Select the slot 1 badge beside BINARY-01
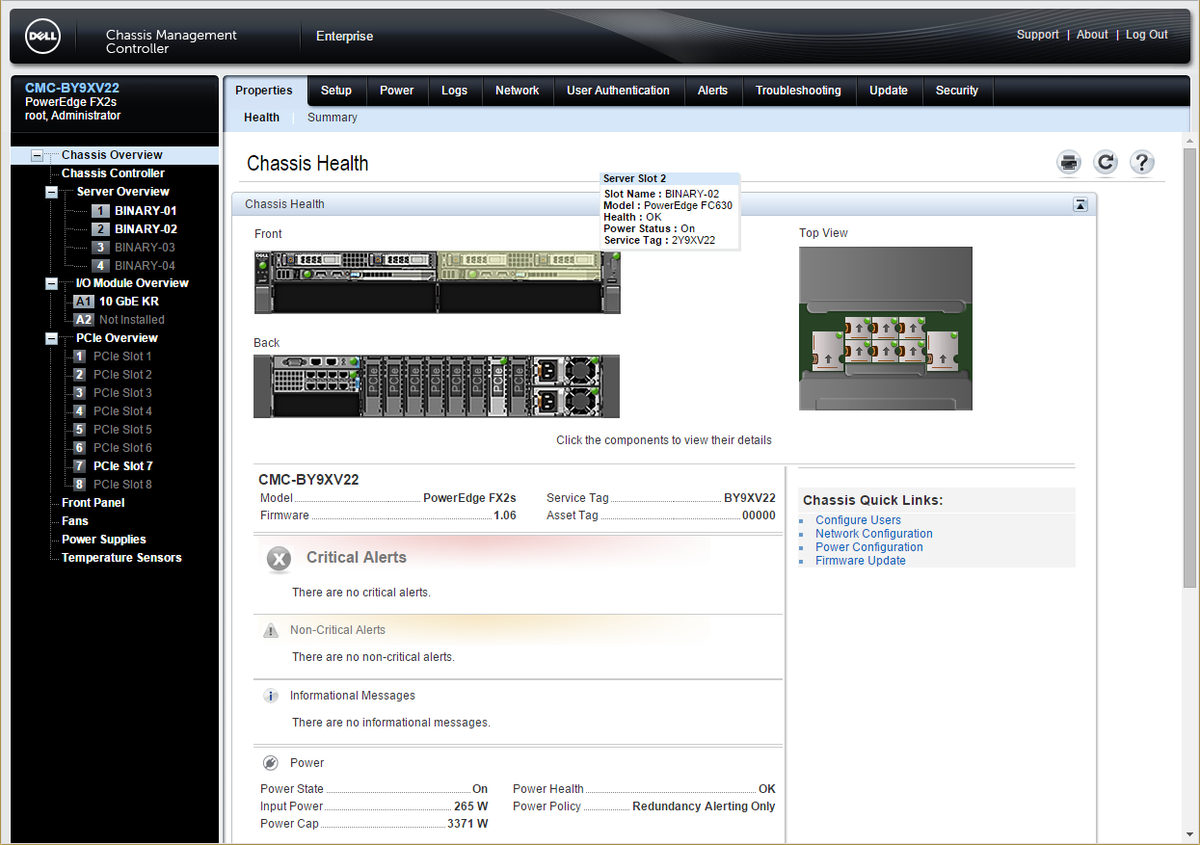 (101, 210)
